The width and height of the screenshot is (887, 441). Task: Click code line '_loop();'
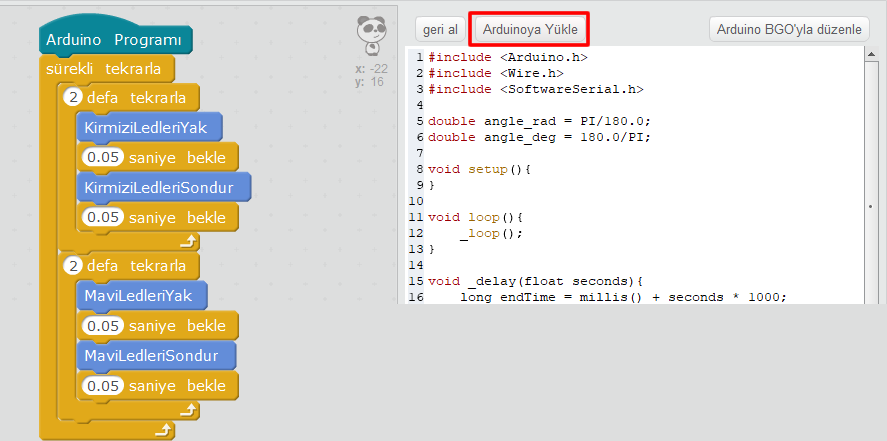pyautogui.click(x=492, y=233)
